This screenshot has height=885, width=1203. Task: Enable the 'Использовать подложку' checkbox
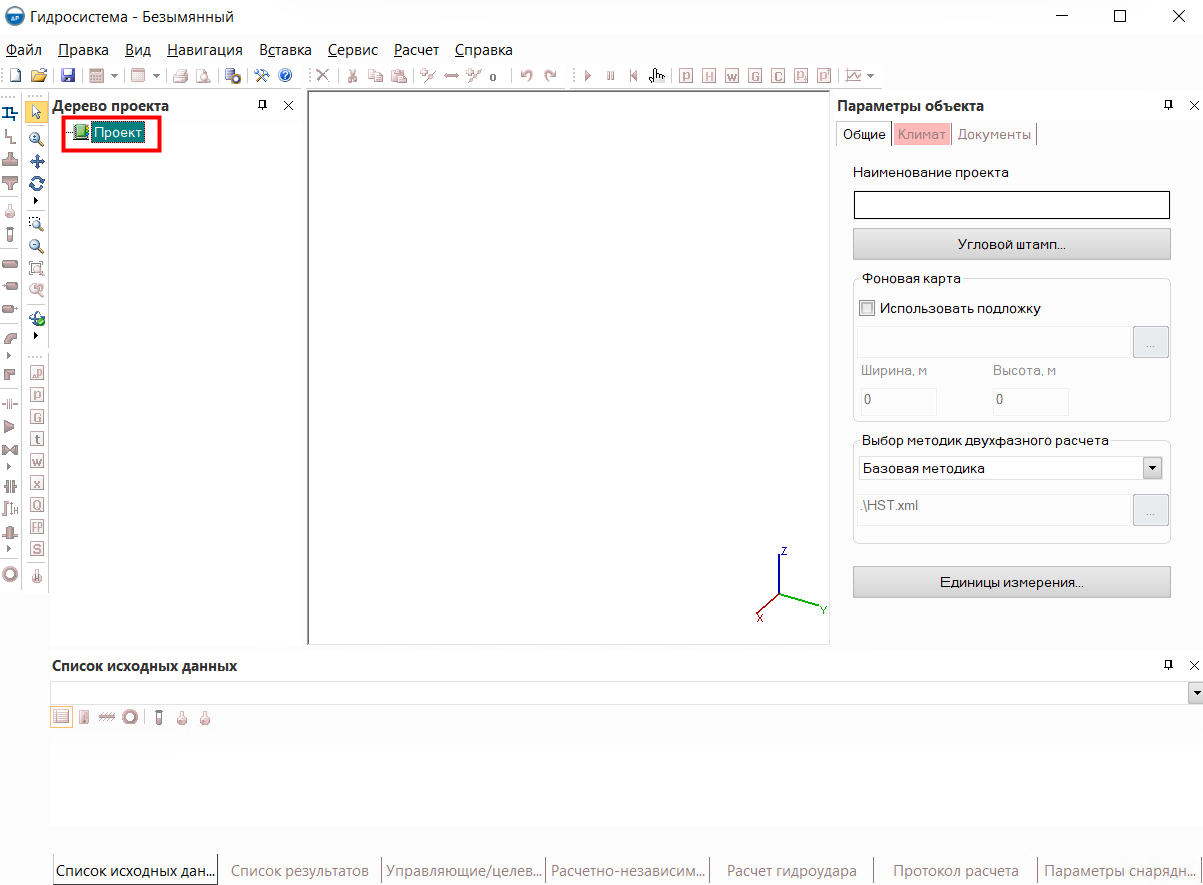point(867,308)
